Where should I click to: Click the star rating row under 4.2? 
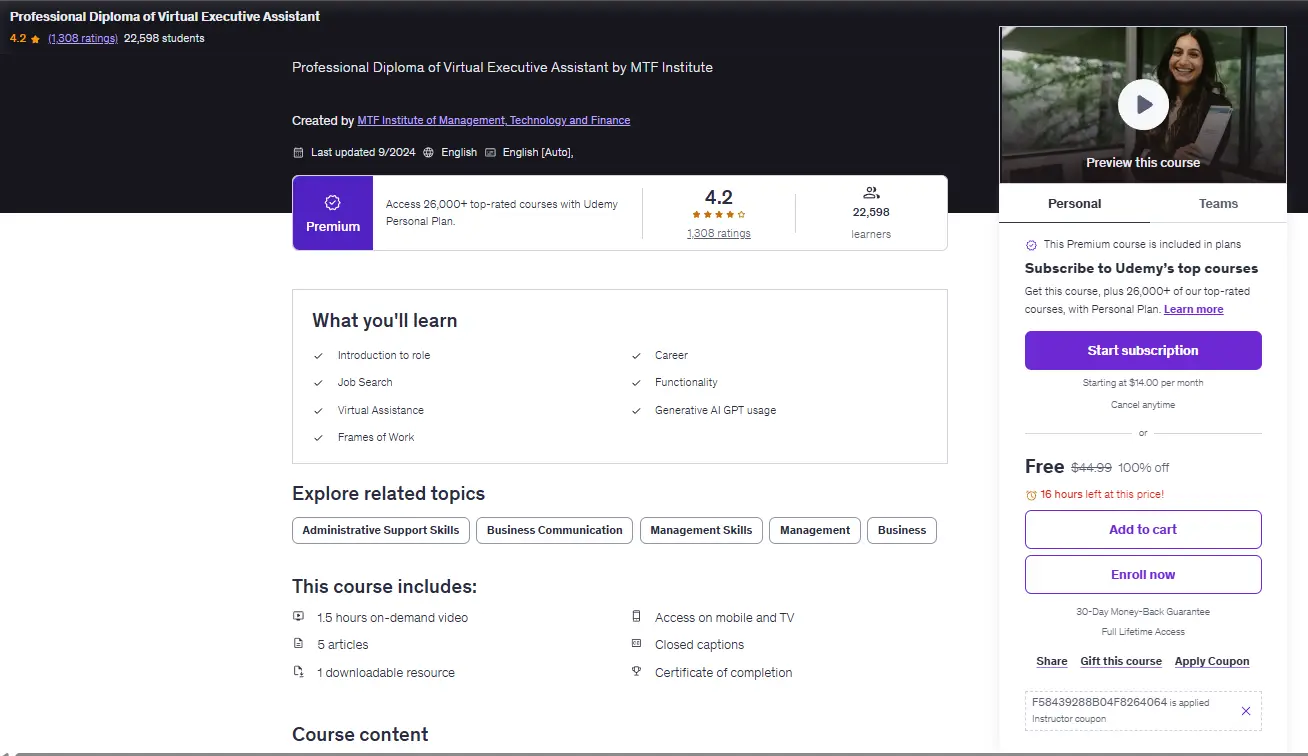point(719,214)
